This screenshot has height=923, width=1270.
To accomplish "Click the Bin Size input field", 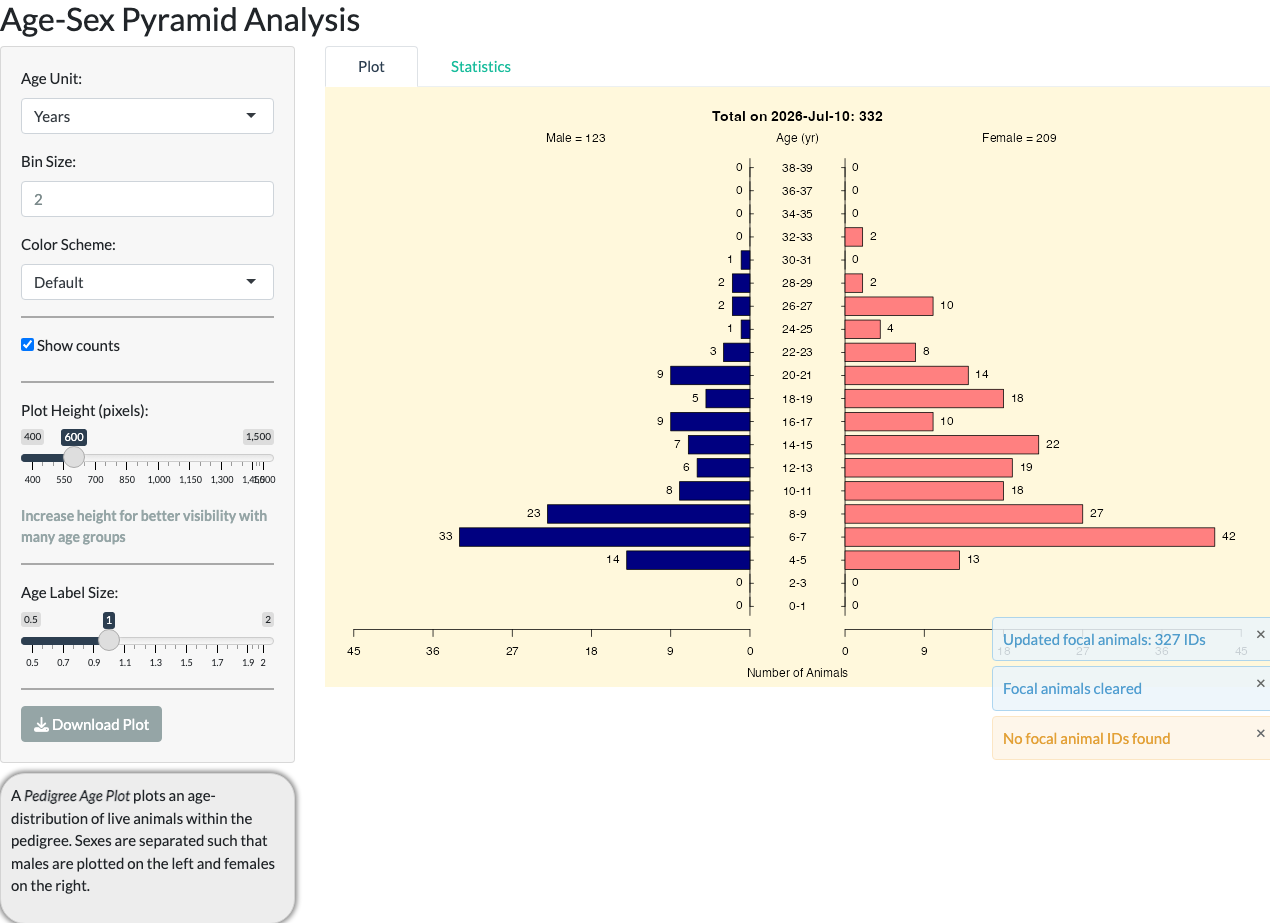I will 147,199.
